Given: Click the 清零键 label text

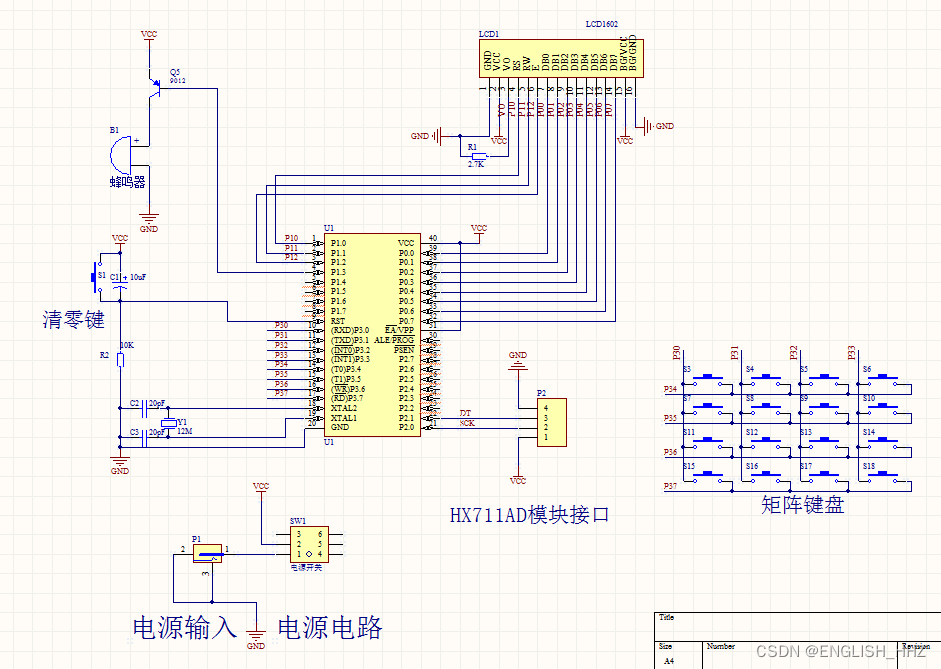Looking at the screenshot, I should click(74, 319).
